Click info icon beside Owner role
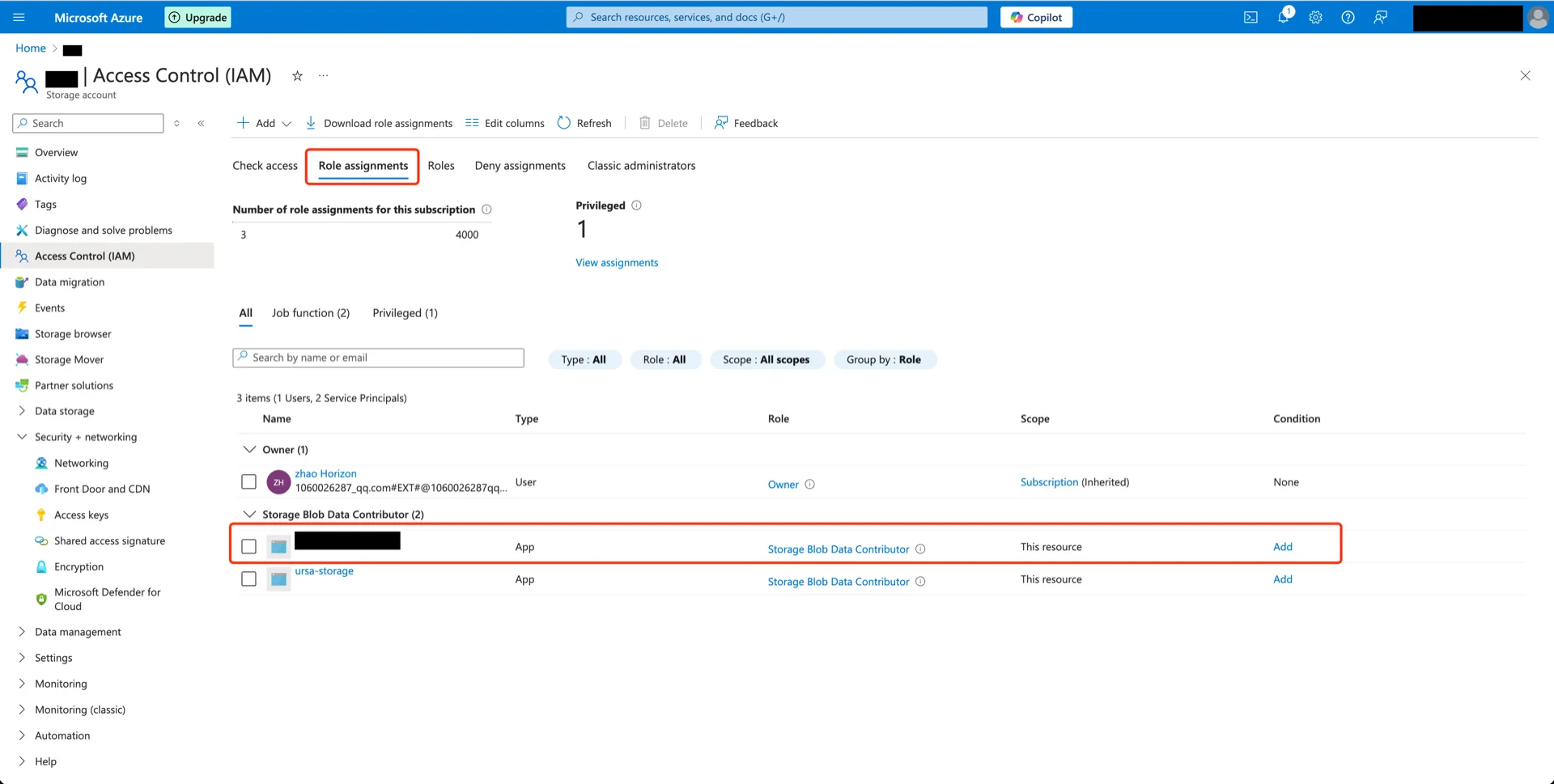This screenshot has width=1554, height=784. [809, 485]
